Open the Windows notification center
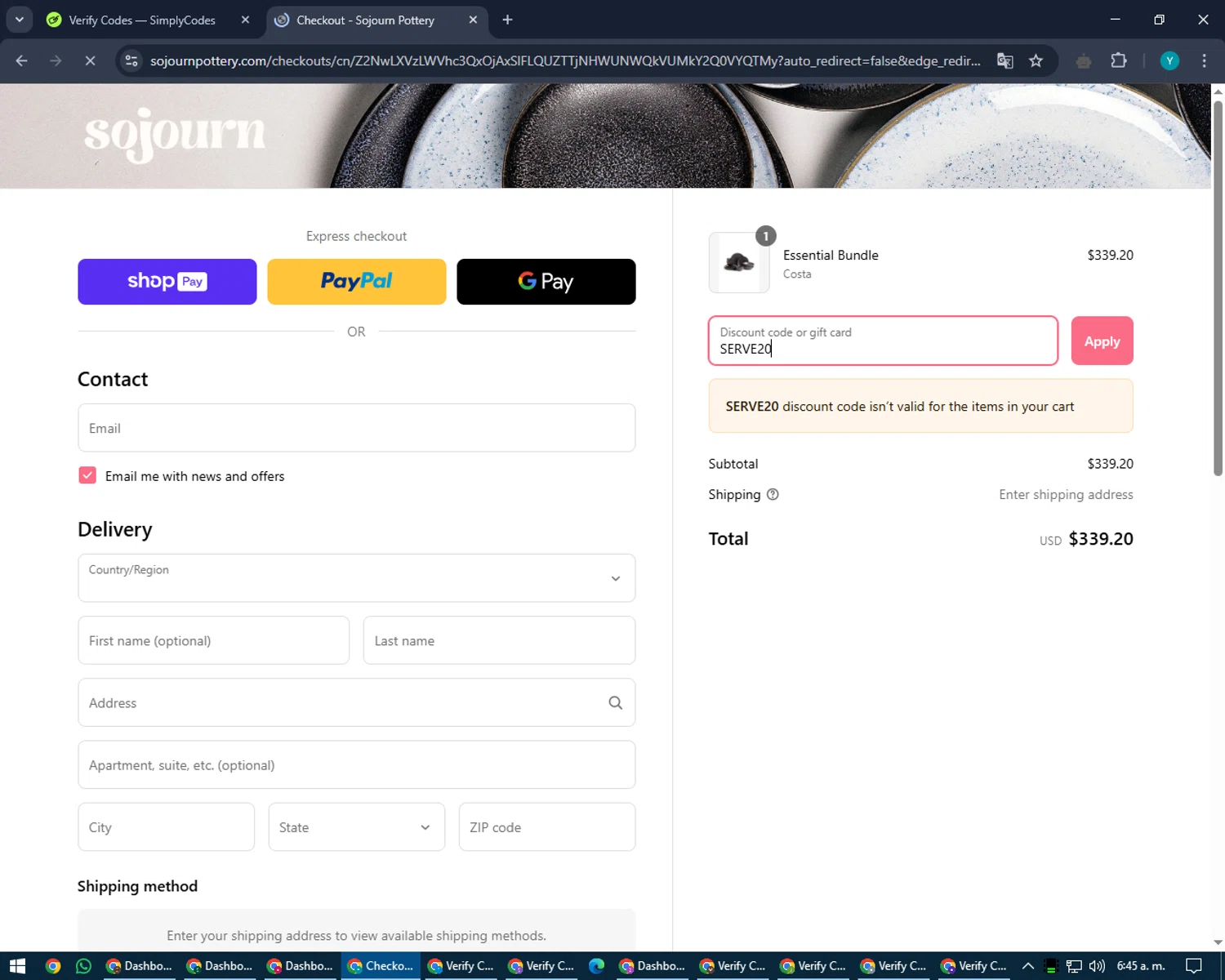The width and height of the screenshot is (1225, 980). point(1194,966)
